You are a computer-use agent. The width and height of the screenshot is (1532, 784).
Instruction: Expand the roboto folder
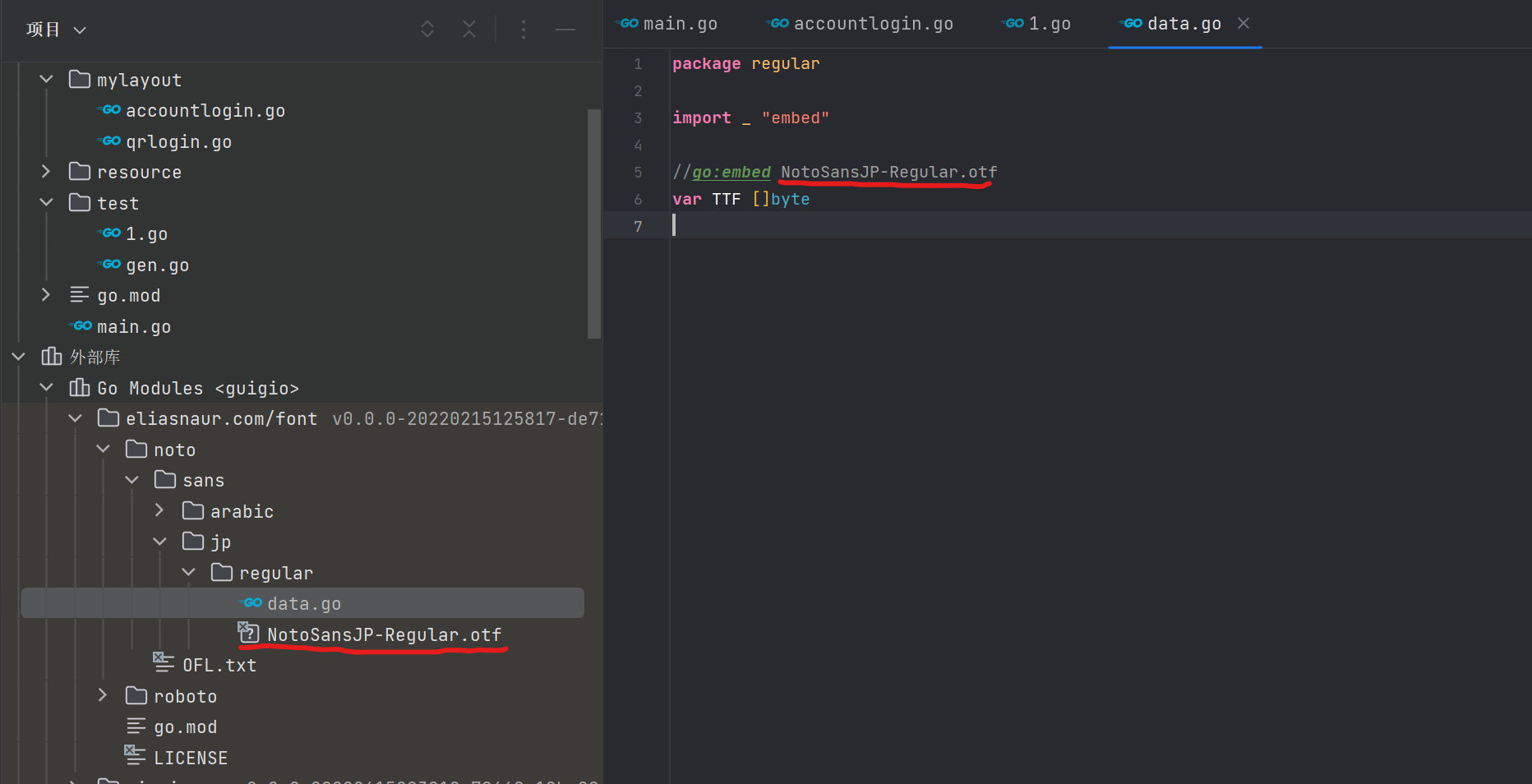(x=103, y=695)
